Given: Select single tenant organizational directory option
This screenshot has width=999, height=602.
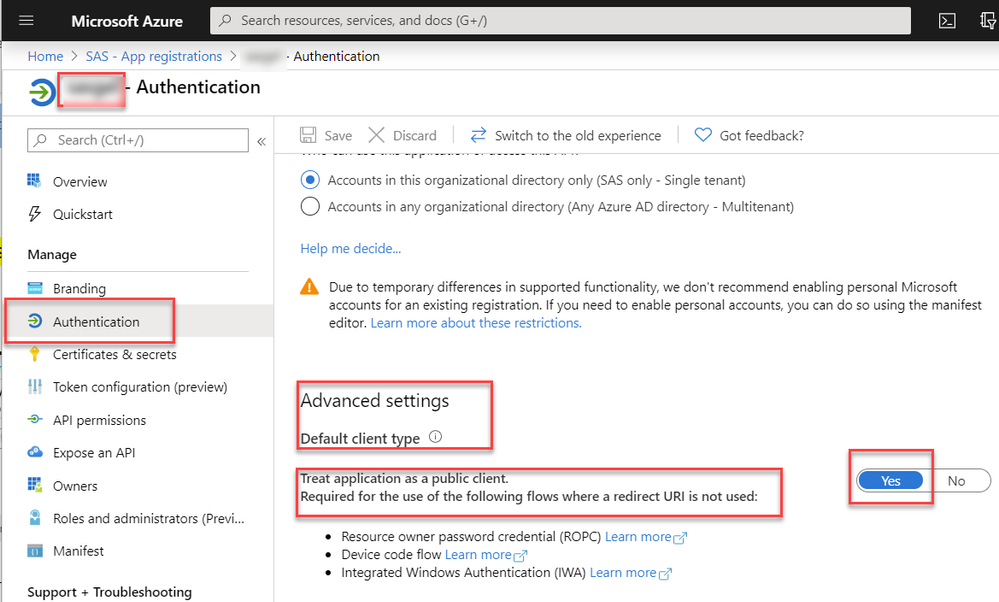Looking at the screenshot, I should pyautogui.click(x=310, y=180).
